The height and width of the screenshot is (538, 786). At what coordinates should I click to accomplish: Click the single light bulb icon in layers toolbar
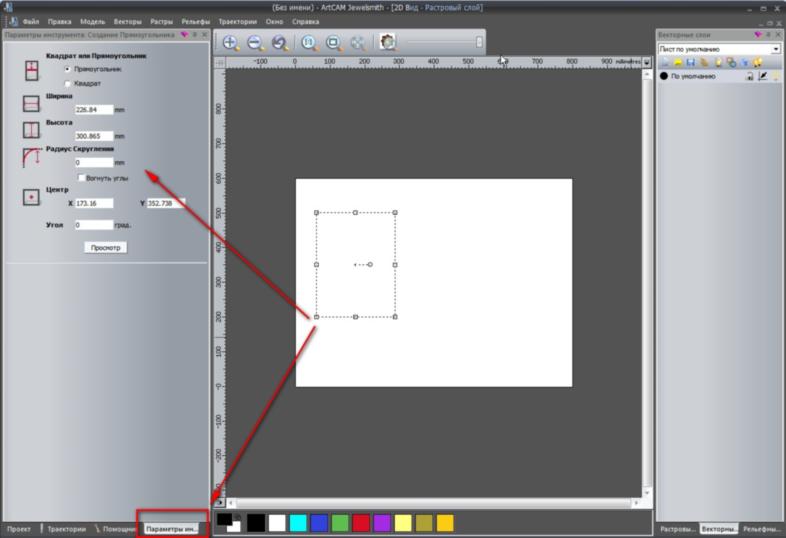718,62
